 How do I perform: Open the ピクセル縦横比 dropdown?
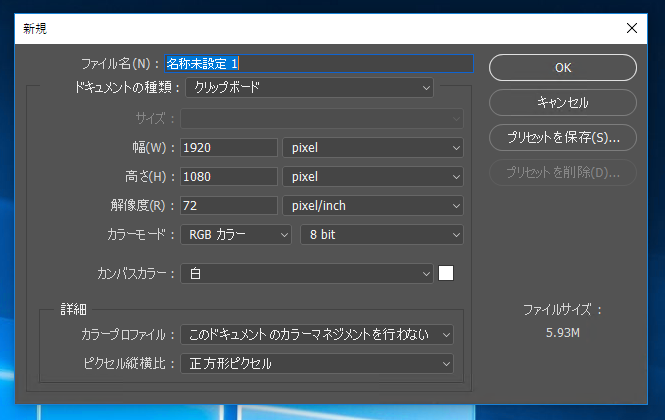point(317,363)
